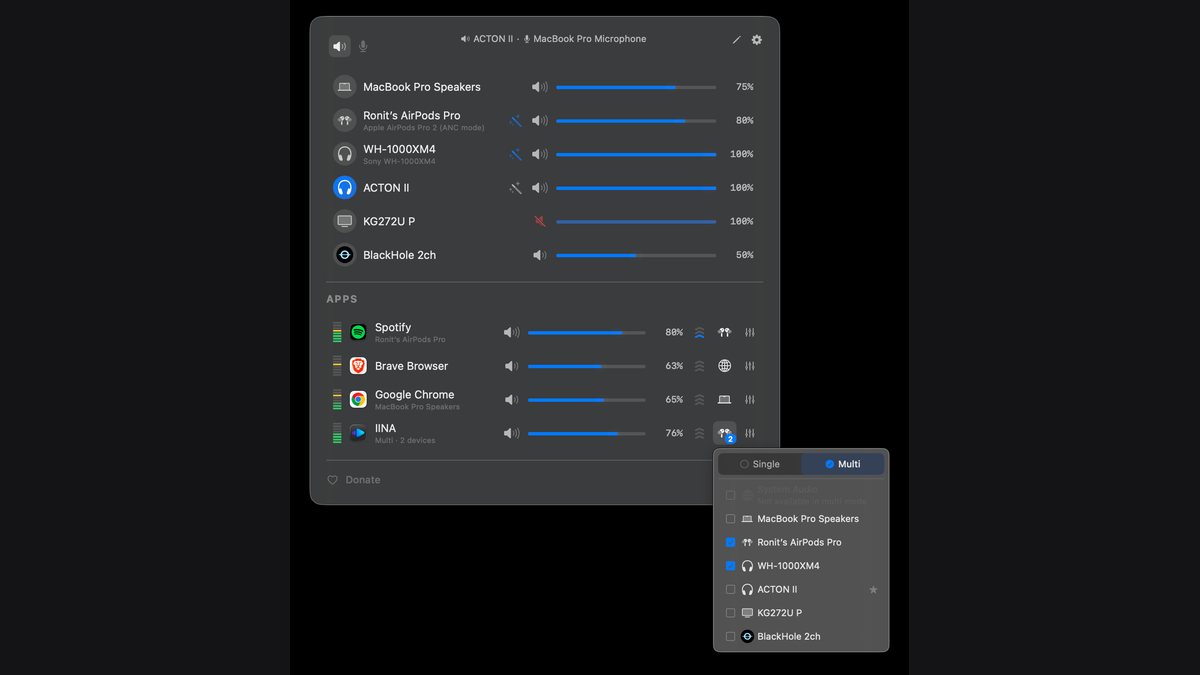Select Multi mode in the device popup

pos(843,464)
